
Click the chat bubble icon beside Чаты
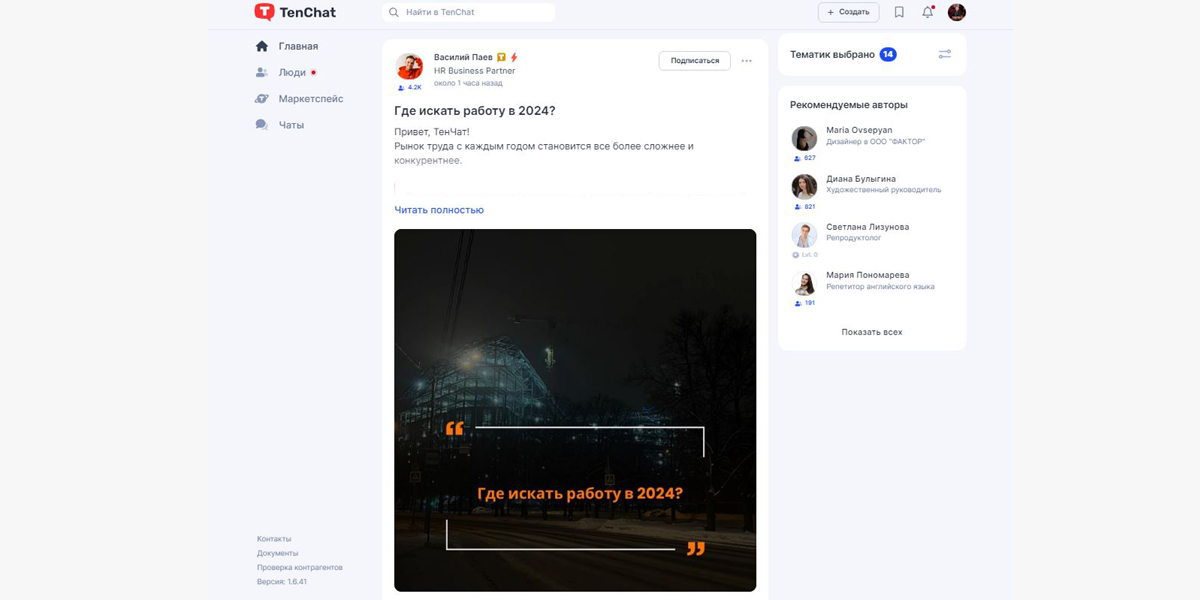(x=262, y=125)
